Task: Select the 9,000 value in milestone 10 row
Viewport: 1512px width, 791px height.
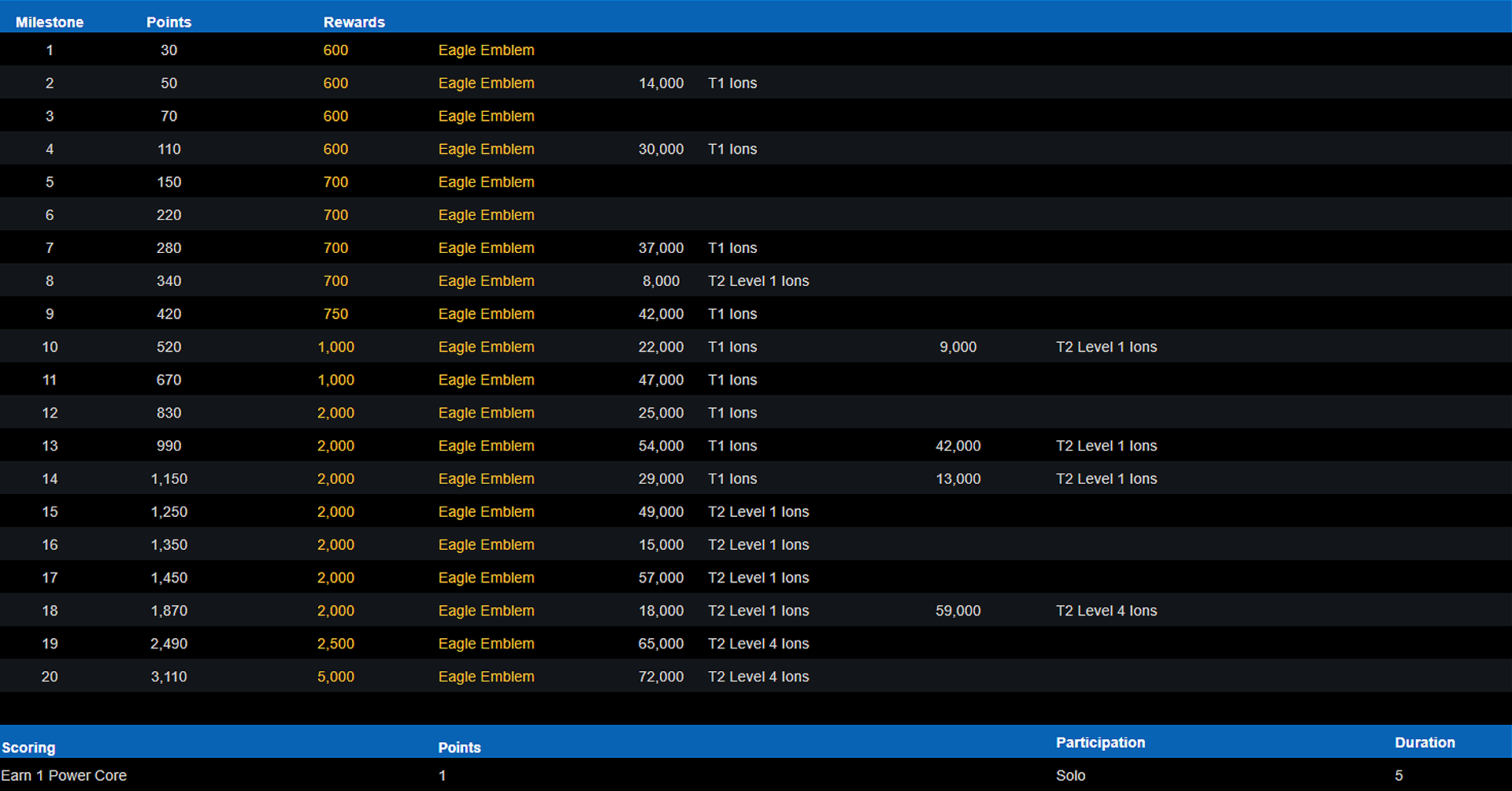Action: 958,347
